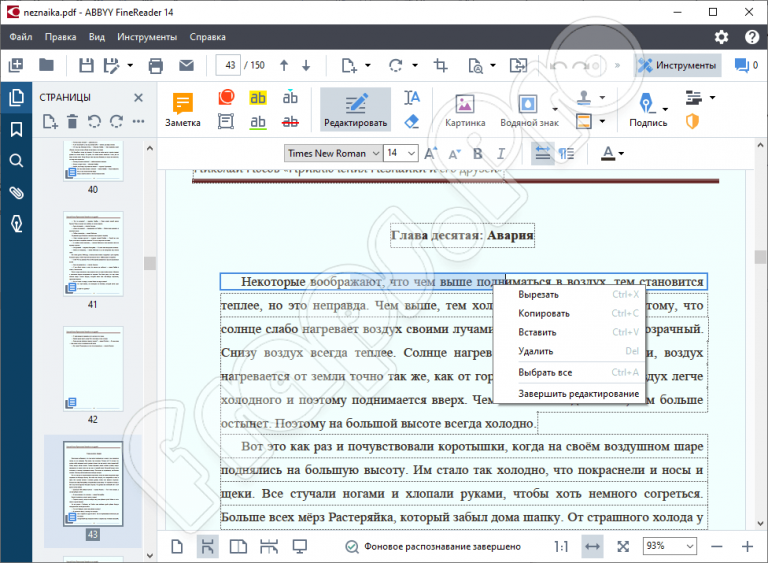
Task: Open the Правка menu
Action: [x=61, y=37]
